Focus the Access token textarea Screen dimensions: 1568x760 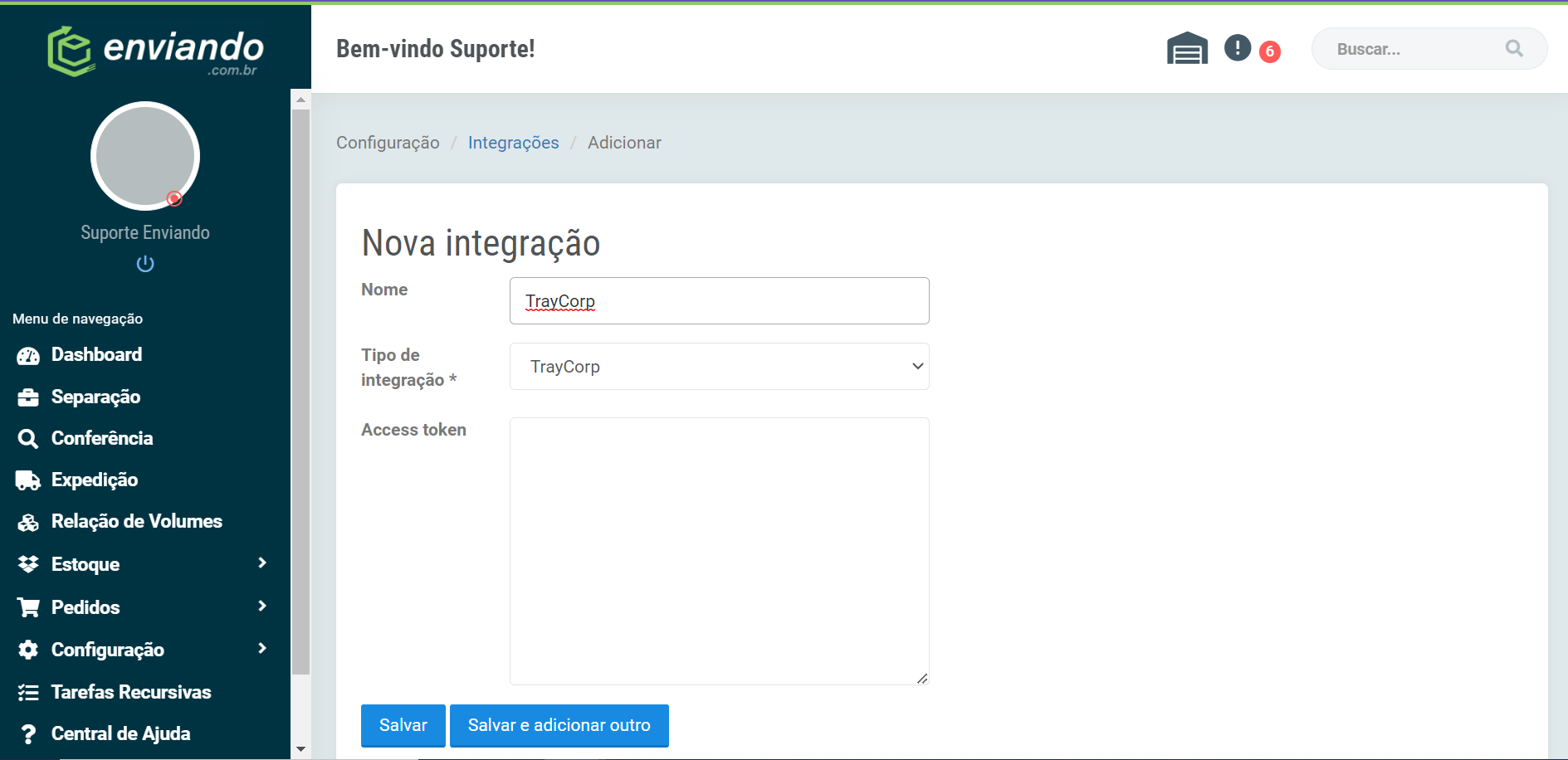pyautogui.click(x=720, y=552)
